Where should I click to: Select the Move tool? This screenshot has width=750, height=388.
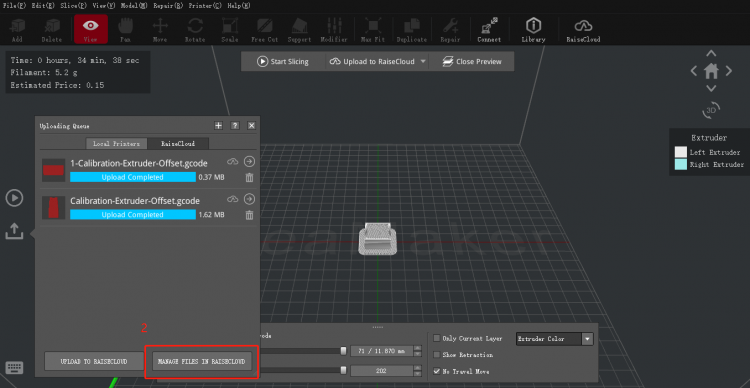(160, 30)
